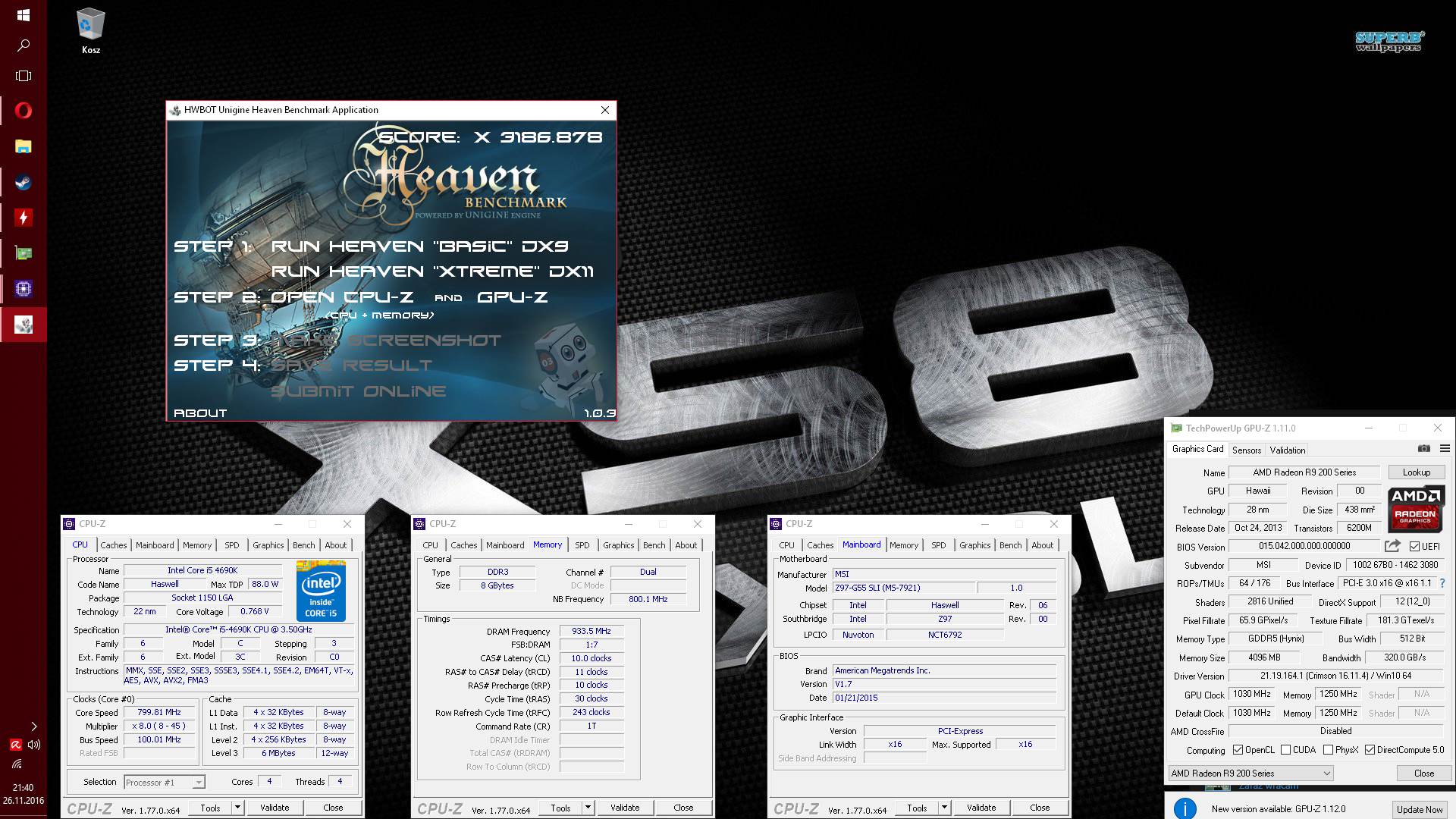The image size is (1456, 819).
Task: Click RUN HEAVEN "XTREME" DX11
Action: pyautogui.click(x=432, y=271)
